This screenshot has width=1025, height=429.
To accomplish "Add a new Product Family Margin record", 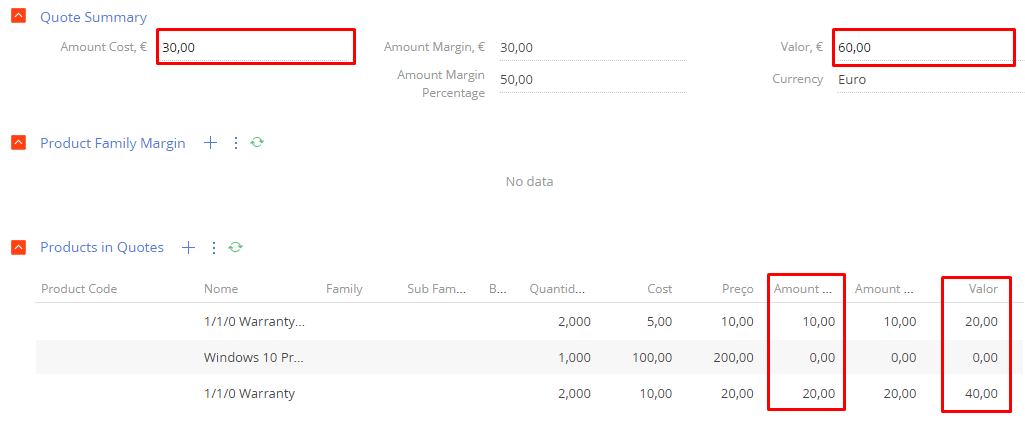I will coord(210,143).
